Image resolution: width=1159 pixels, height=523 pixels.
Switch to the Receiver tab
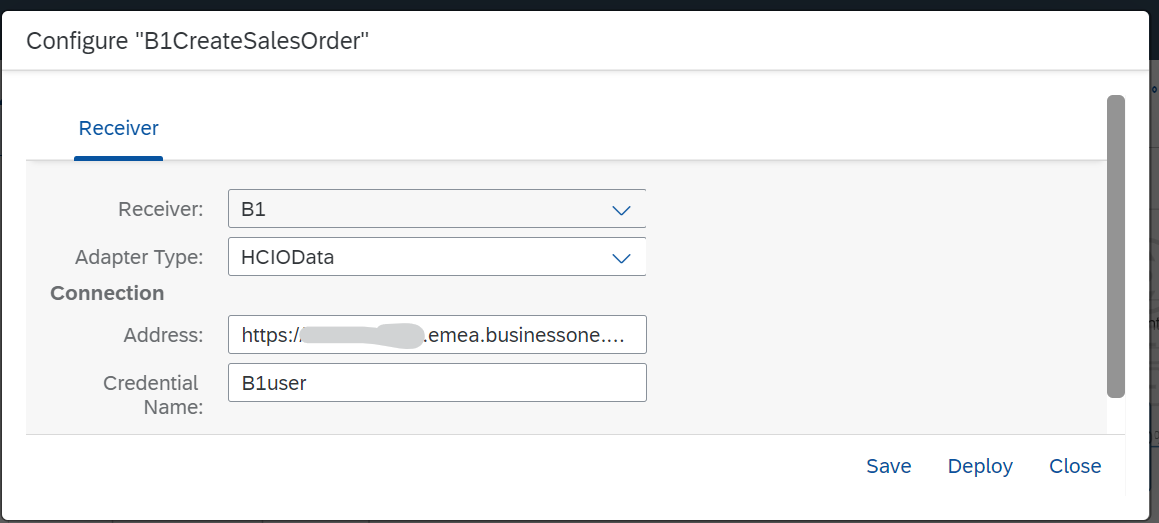click(x=118, y=128)
